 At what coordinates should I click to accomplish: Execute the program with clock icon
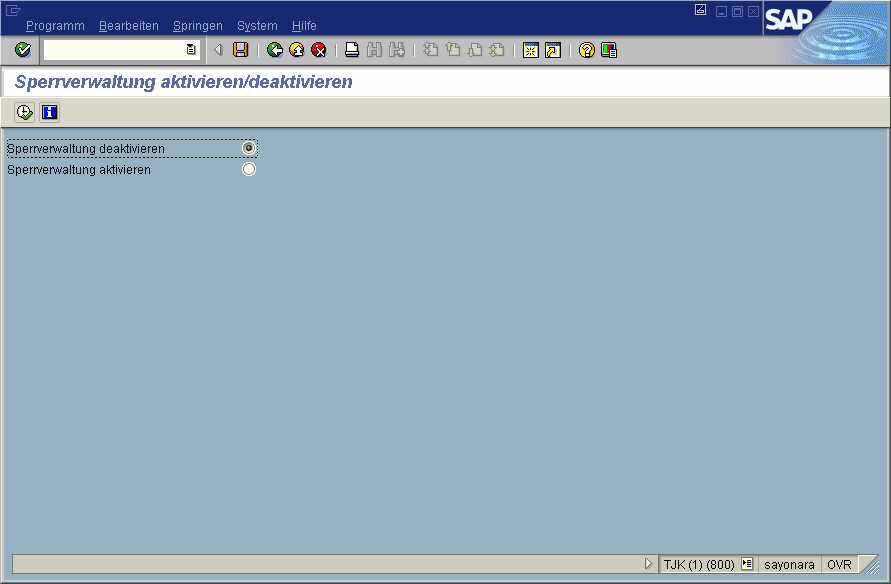(25, 112)
